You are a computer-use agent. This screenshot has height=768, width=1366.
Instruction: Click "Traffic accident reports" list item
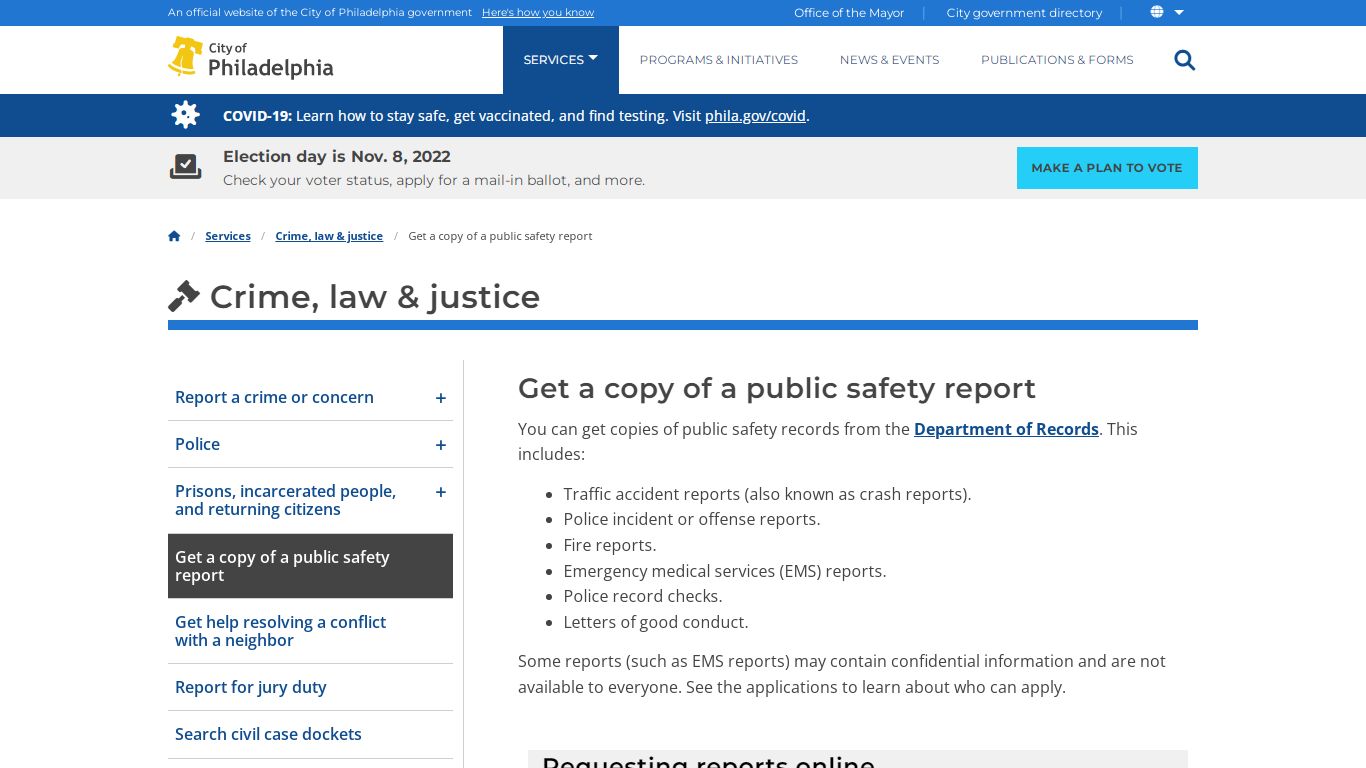[767, 494]
